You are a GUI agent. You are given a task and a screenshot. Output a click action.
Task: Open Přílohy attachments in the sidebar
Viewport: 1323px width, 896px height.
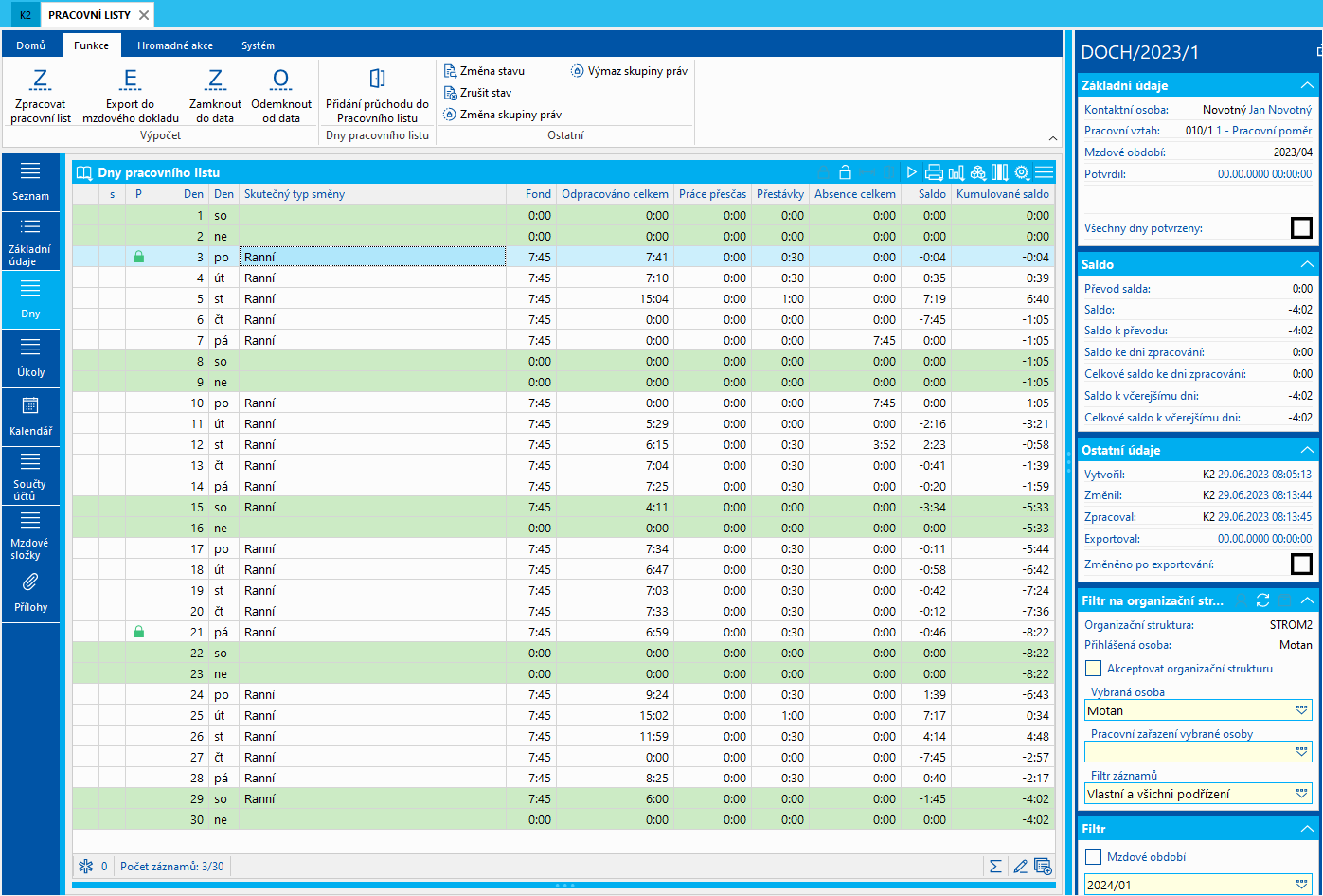(x=30, y=592)
